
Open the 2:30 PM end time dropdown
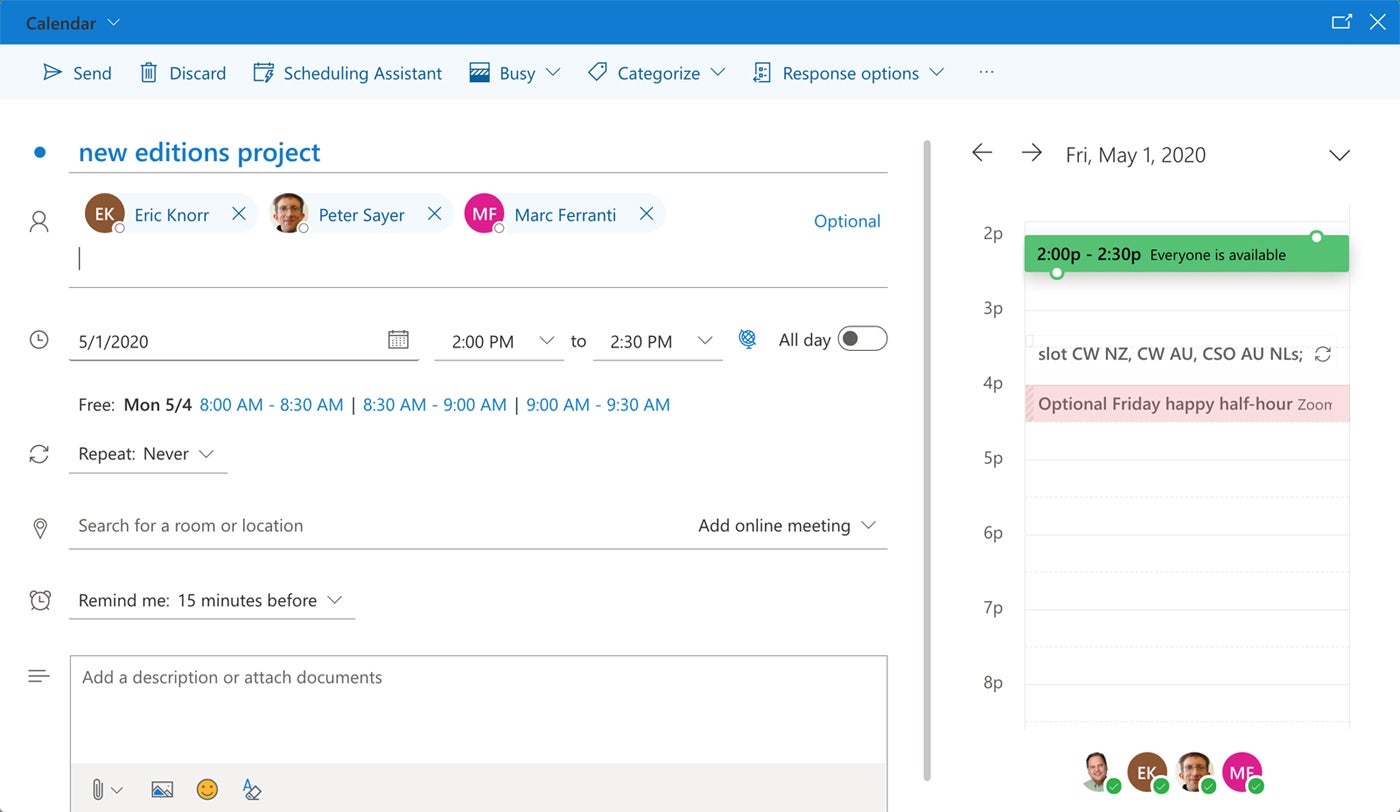pos(657,341)
